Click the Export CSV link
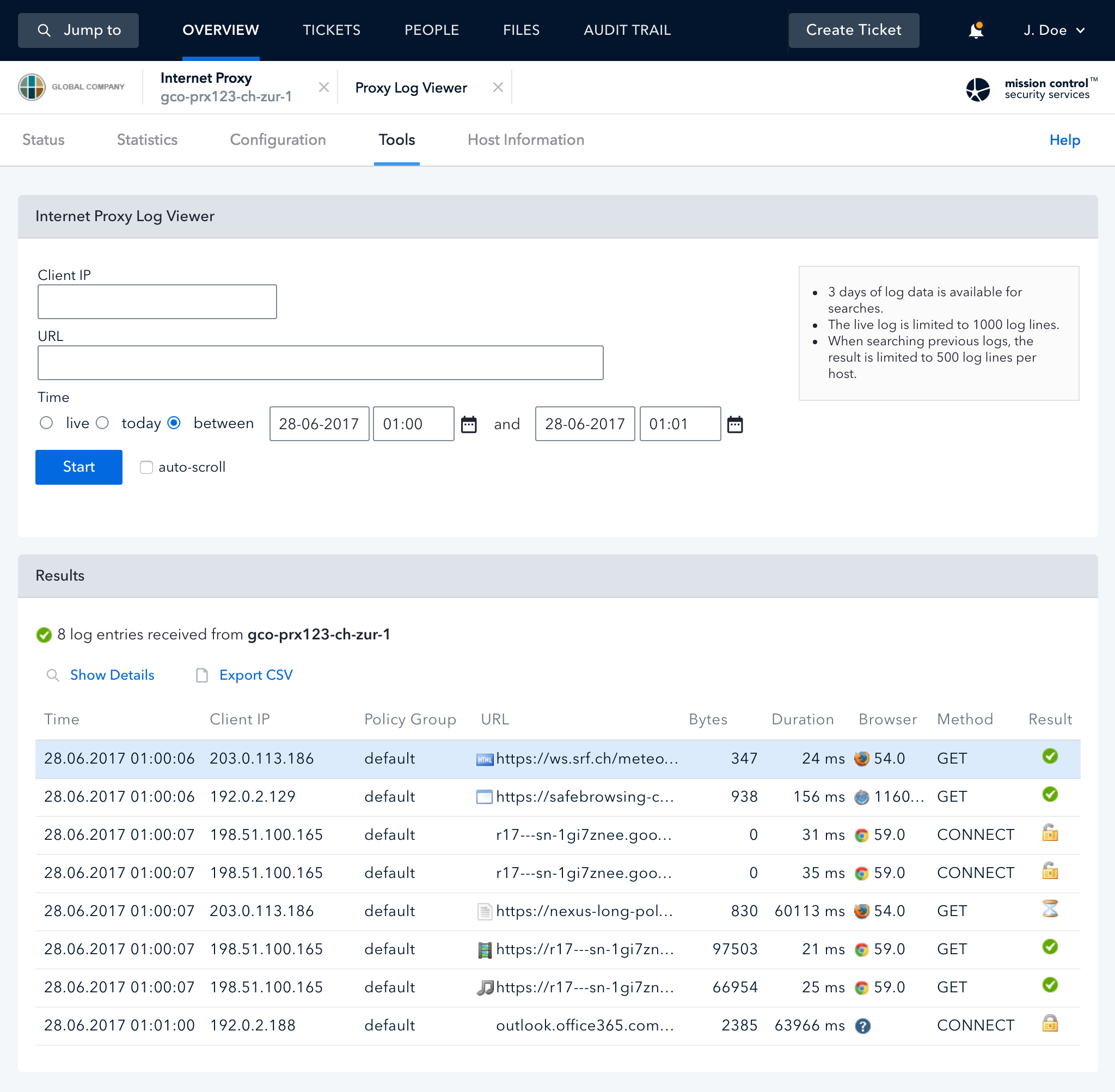Viewport: 1115px width, 1092px height. coord(256,675)
